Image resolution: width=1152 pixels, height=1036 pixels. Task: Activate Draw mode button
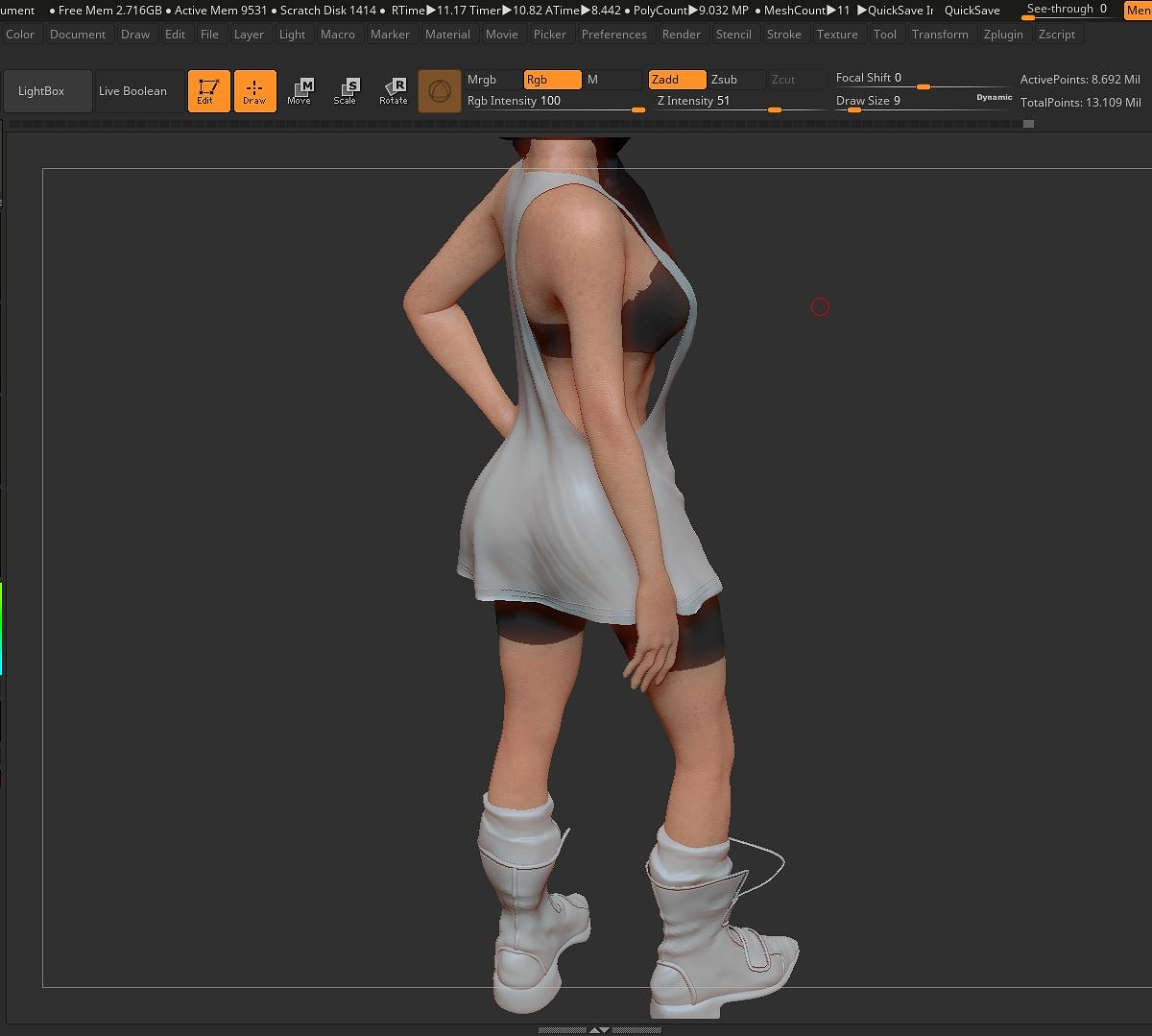(254, 91)
